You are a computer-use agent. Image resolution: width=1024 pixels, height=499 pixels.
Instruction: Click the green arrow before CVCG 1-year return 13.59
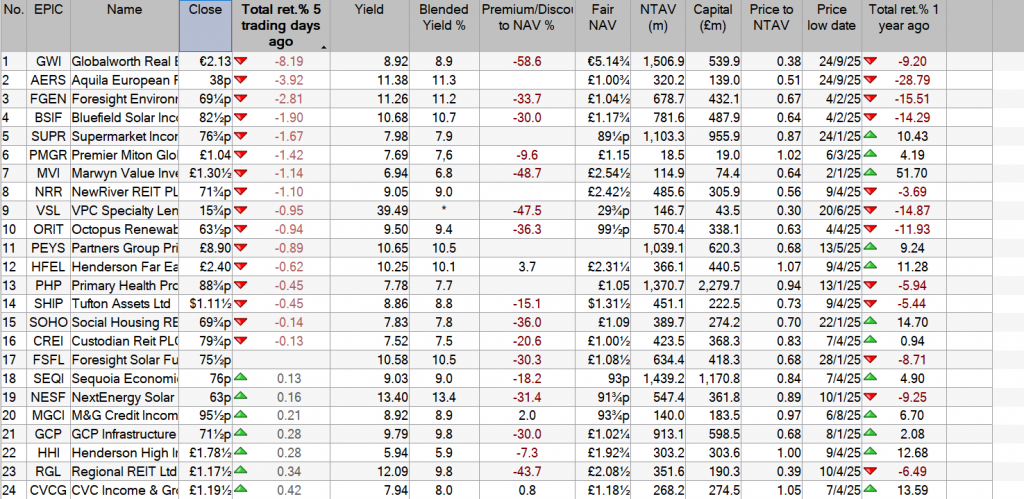click(871, 489)
